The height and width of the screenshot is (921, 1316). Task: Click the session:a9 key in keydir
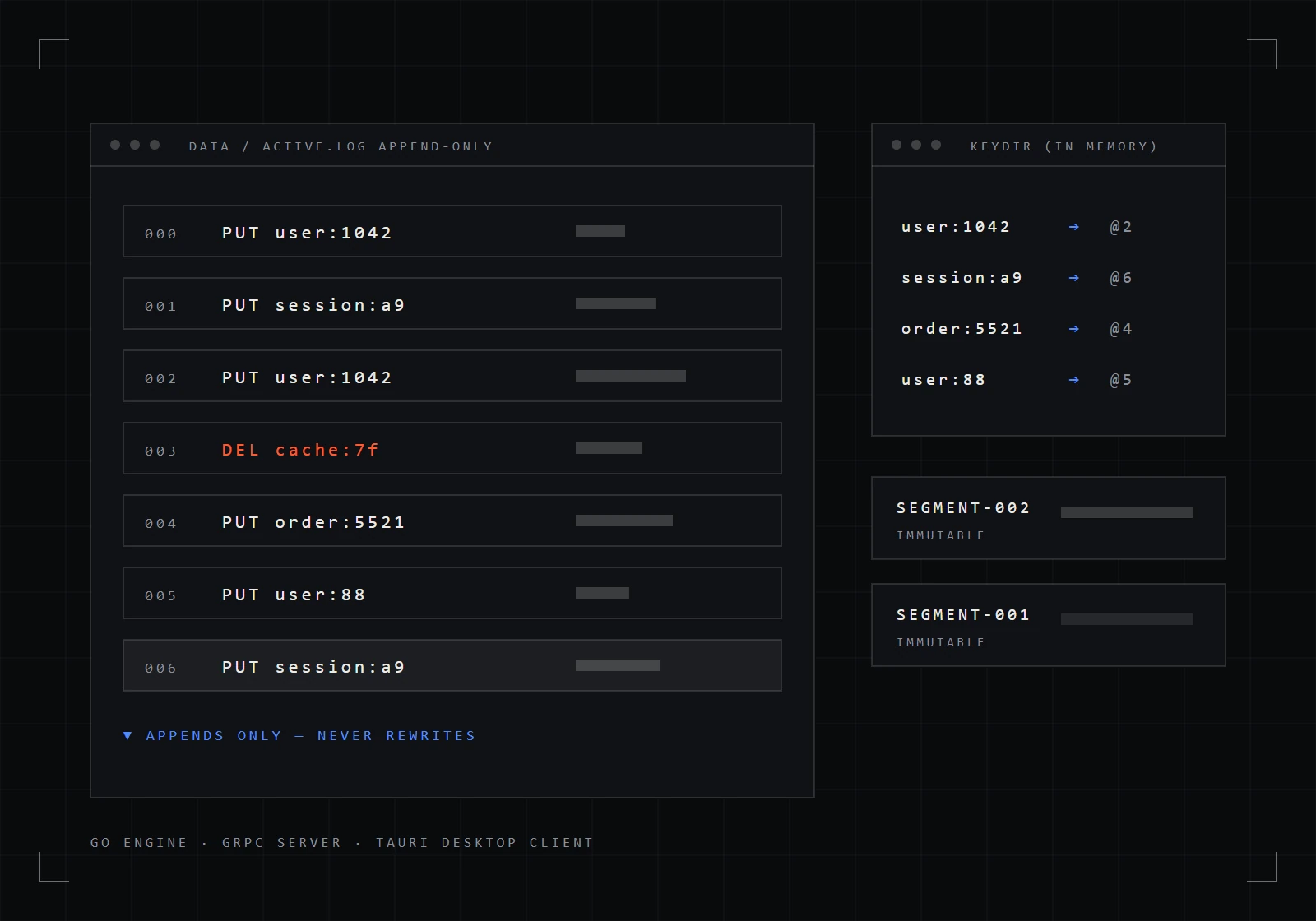(x=962, y=278)
